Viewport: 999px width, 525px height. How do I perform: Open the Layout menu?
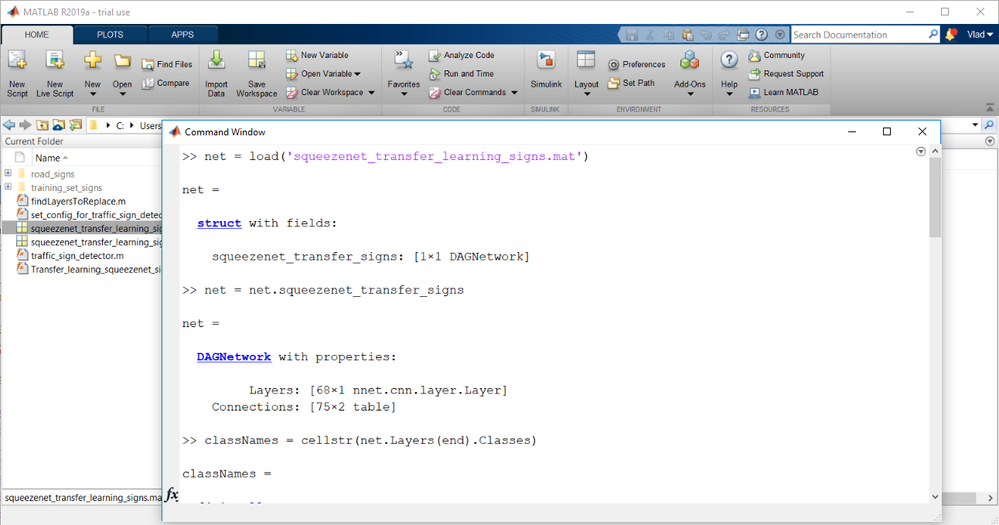point(586,75)
